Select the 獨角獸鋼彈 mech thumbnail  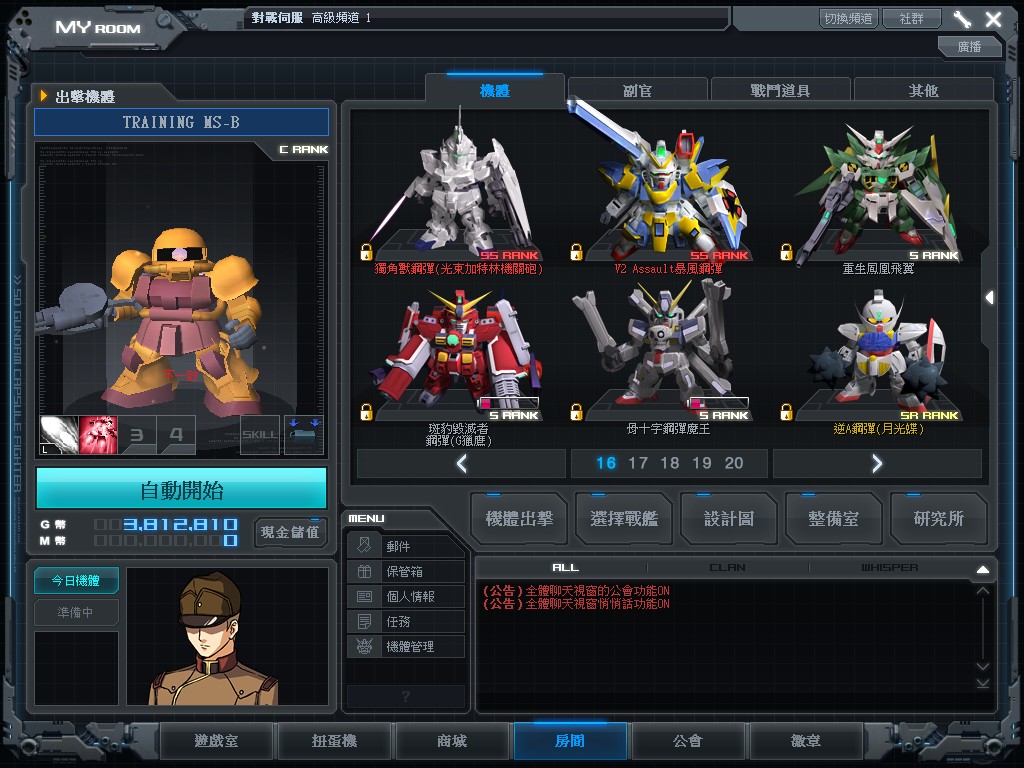click(458, 186)
